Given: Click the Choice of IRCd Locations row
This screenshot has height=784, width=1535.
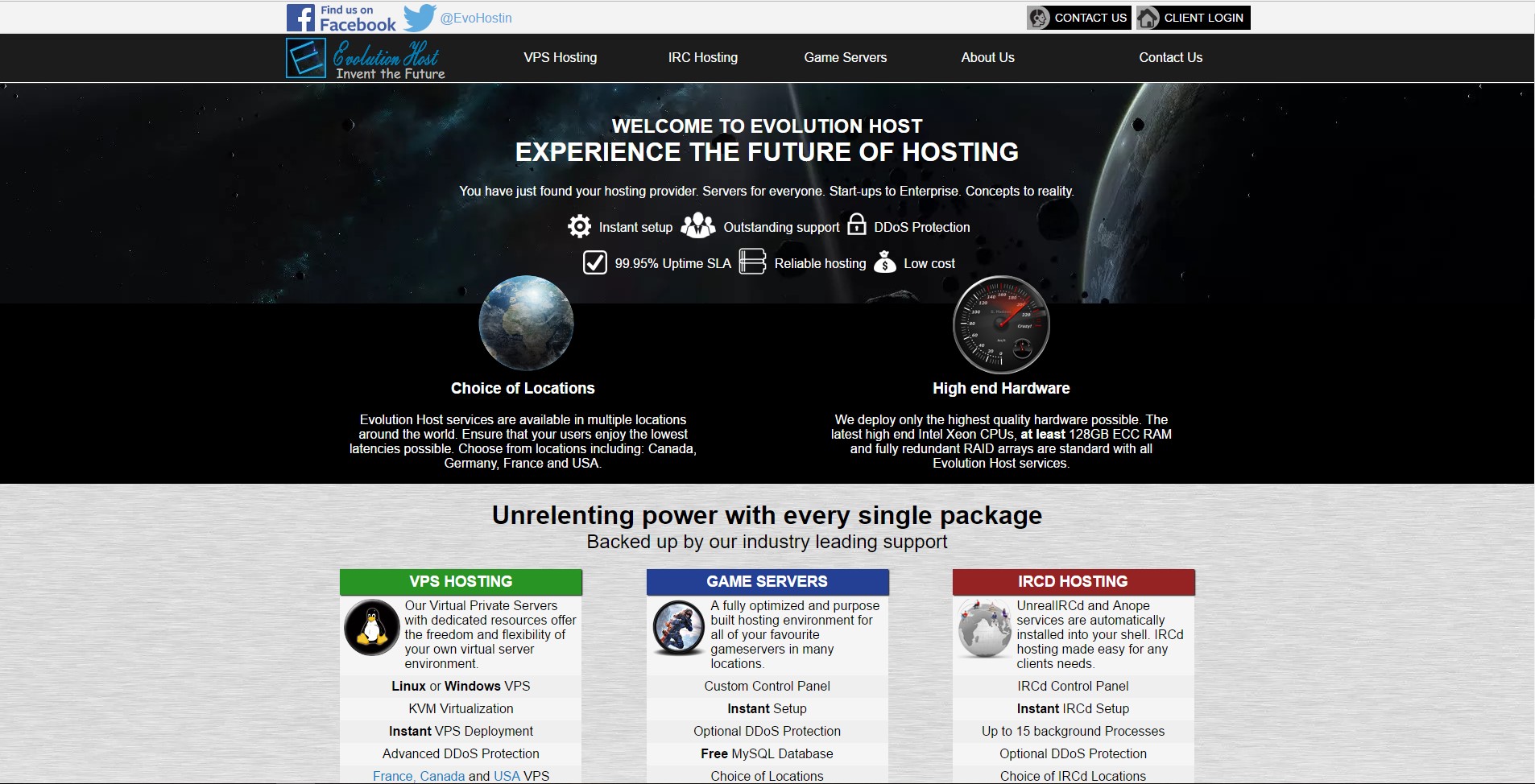Looking at the screenshot, I should (x=1074, y=776).
